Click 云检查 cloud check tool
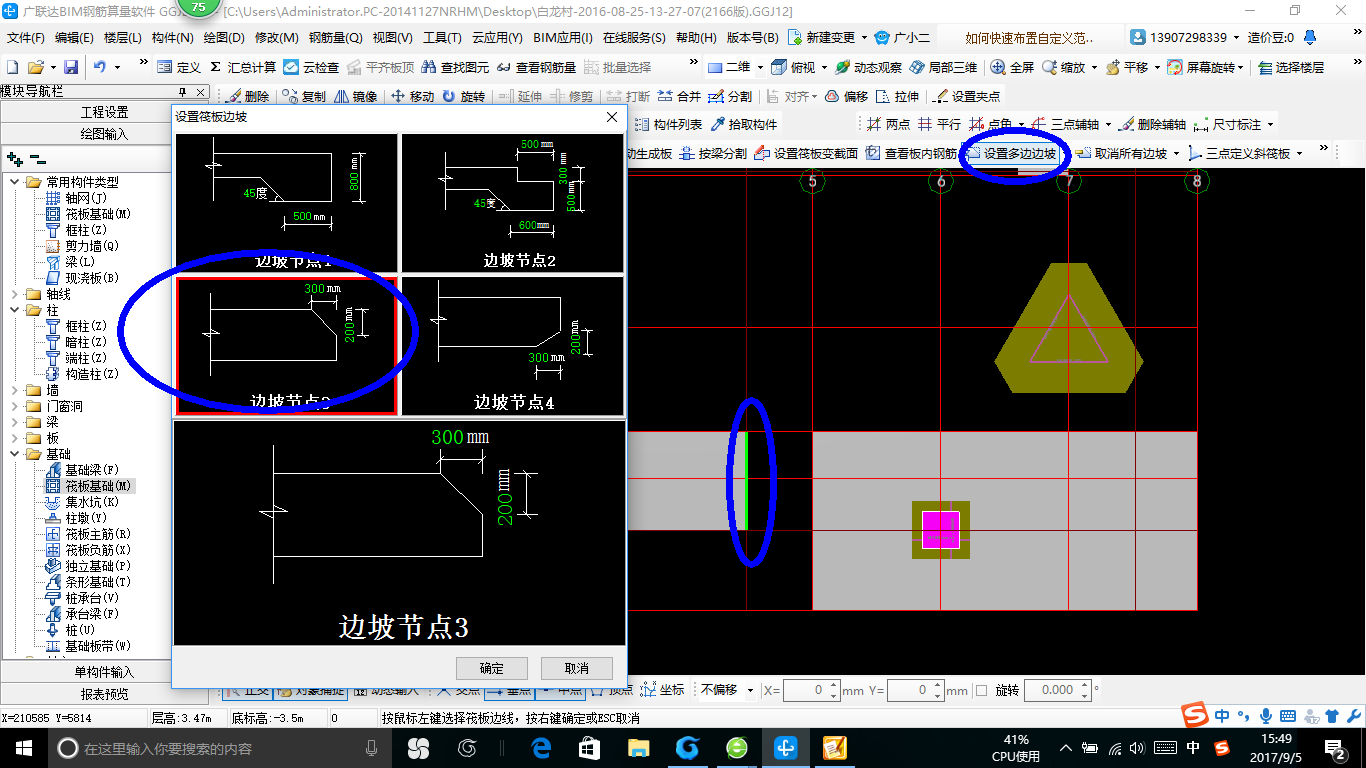The height and width of the screenshot is (768, 1366). (x=311, y=67)
